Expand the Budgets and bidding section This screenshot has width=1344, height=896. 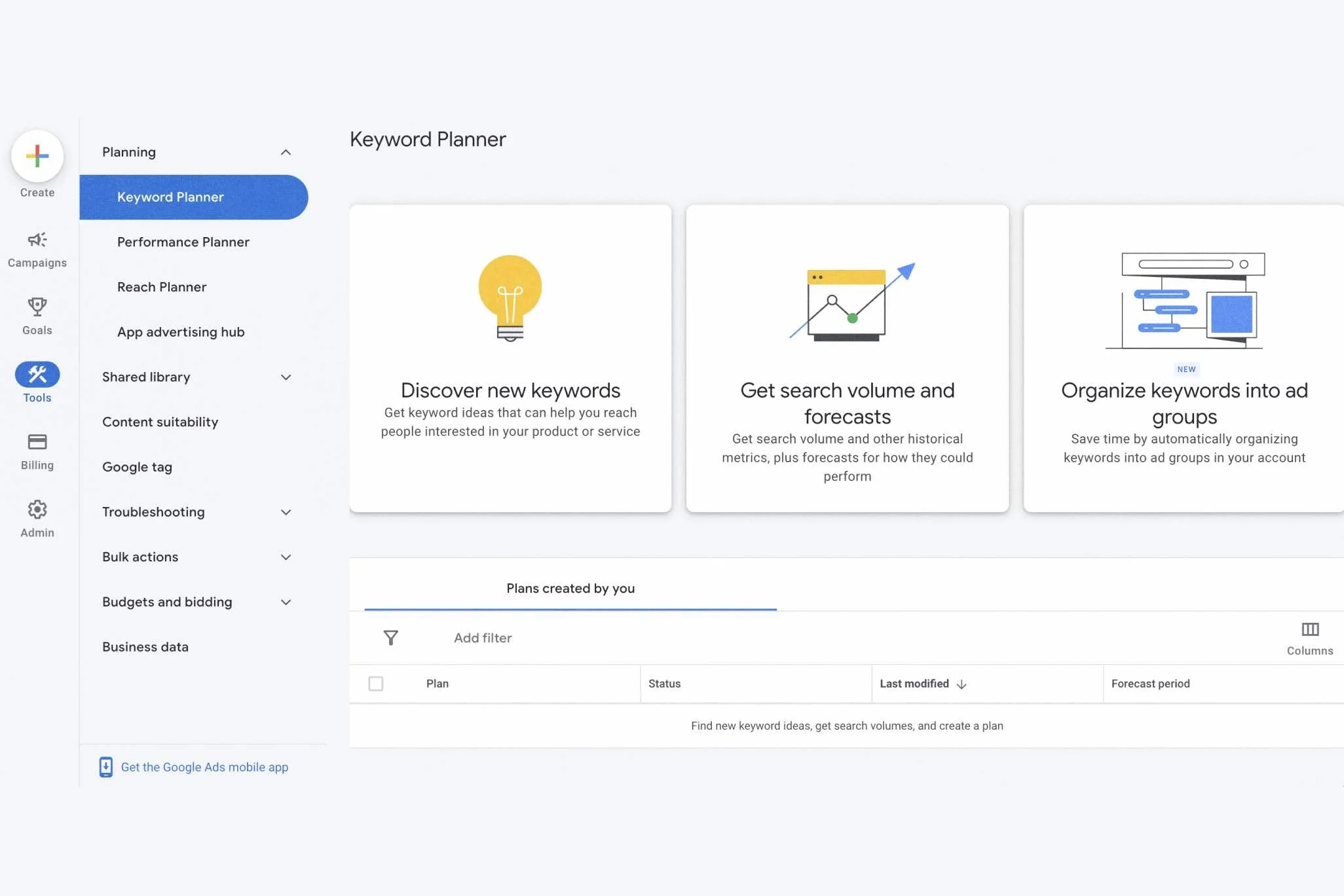tap(286, 602)
